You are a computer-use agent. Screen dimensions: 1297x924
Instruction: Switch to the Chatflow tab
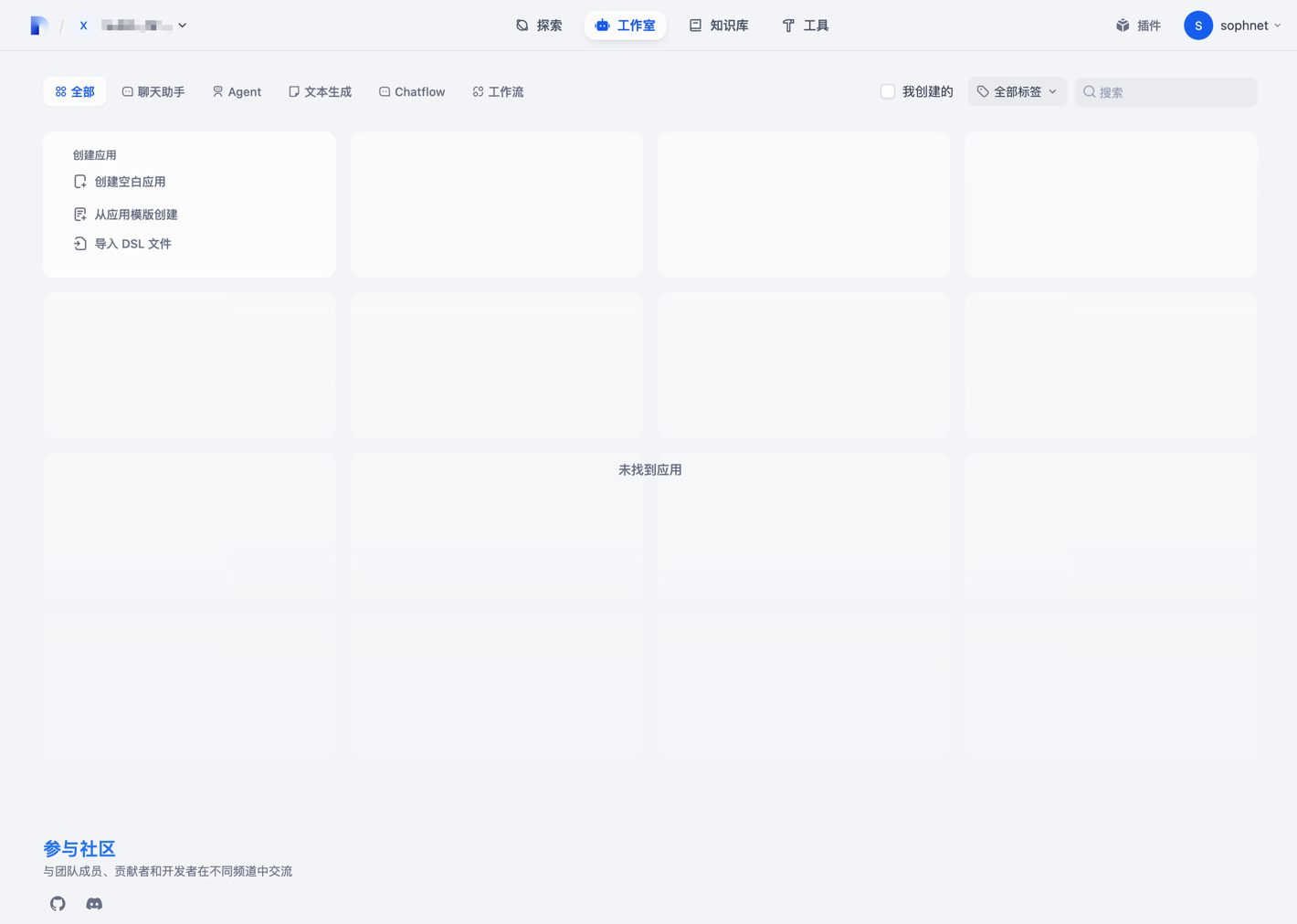(x=412, y=91)
